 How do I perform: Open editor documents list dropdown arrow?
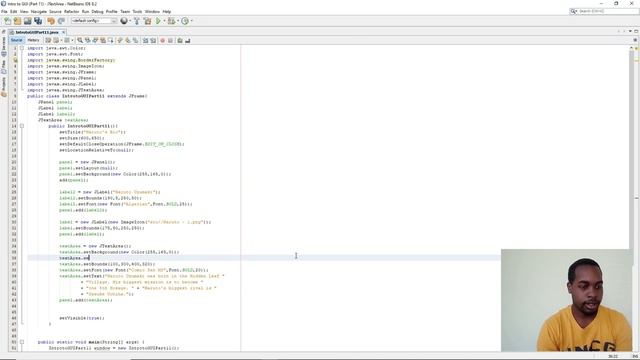pos(630,31)
